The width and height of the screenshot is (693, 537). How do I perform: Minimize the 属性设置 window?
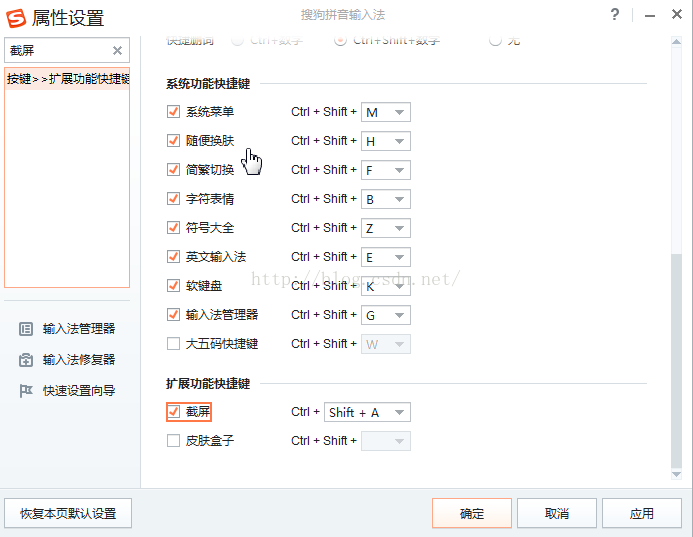[650, 16]
